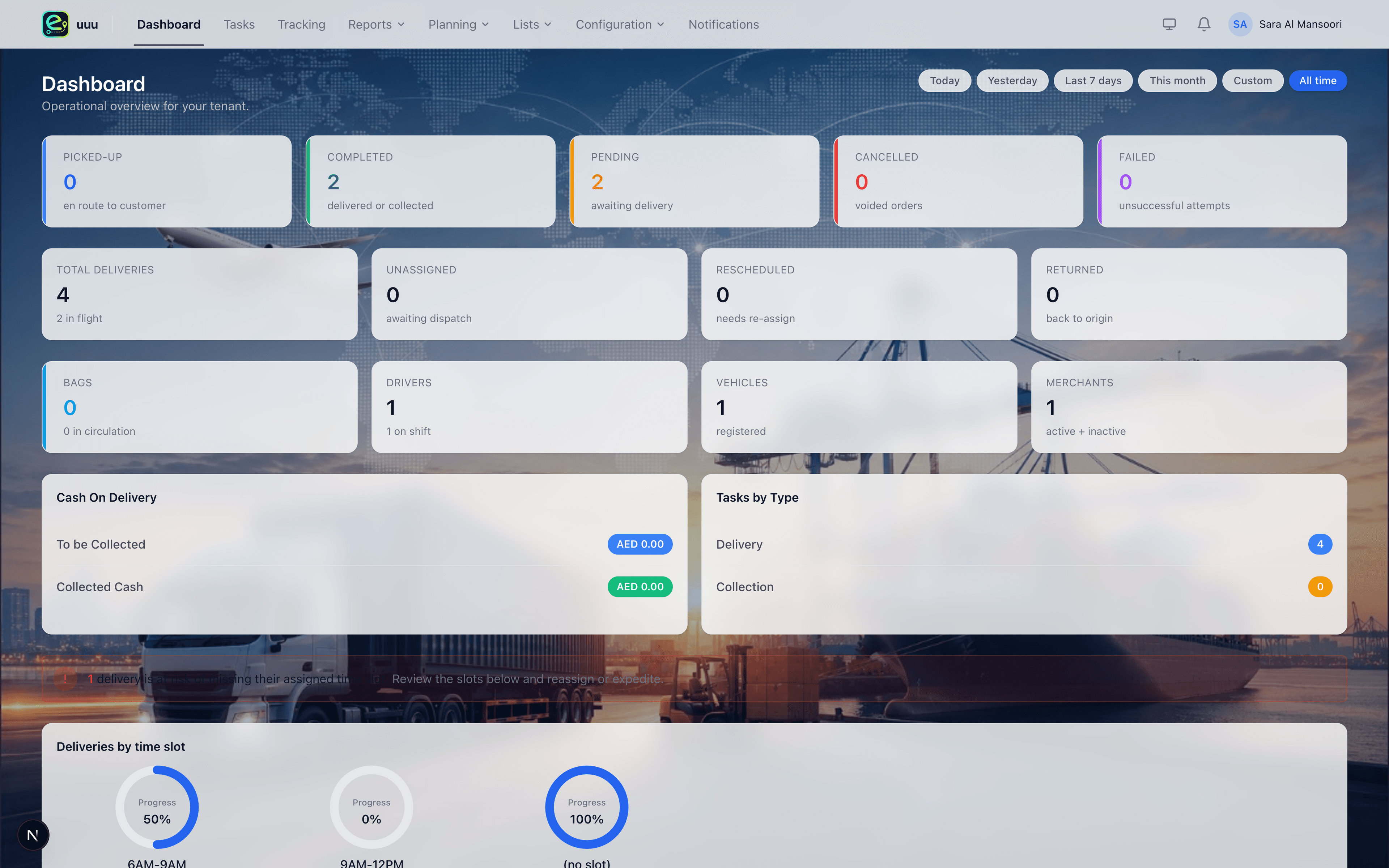Filter dashboard by Yesterday
Image resolution: width=1389 pixels, height=868 pixels.
click(1012, 80)
